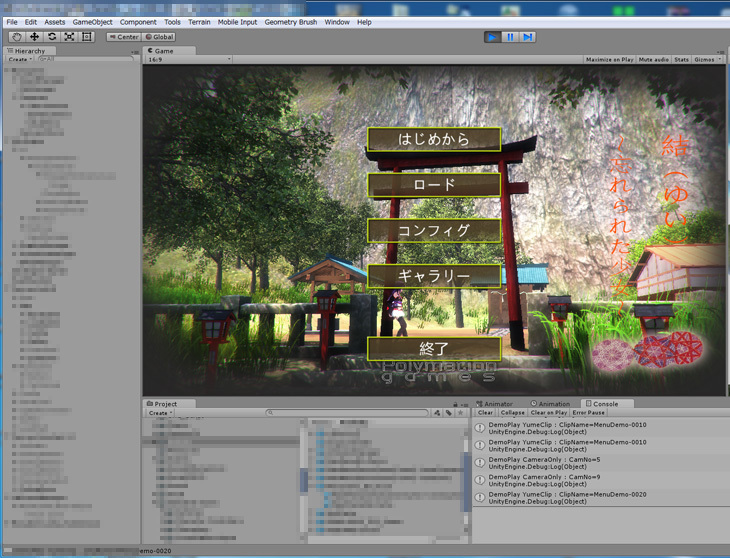730x558 pixels.
Task: Click the search by type icon in Project
Action: [x=437, y=413]
